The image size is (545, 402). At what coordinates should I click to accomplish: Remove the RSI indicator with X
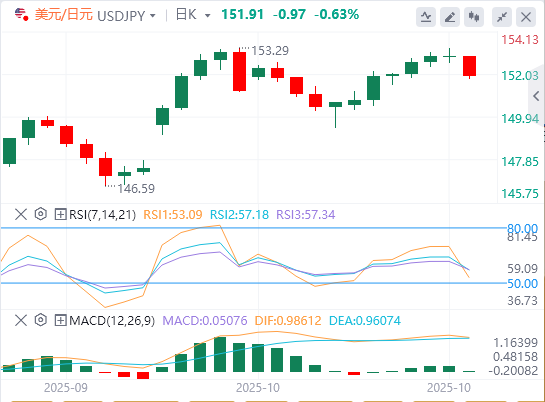pos(21,214)
